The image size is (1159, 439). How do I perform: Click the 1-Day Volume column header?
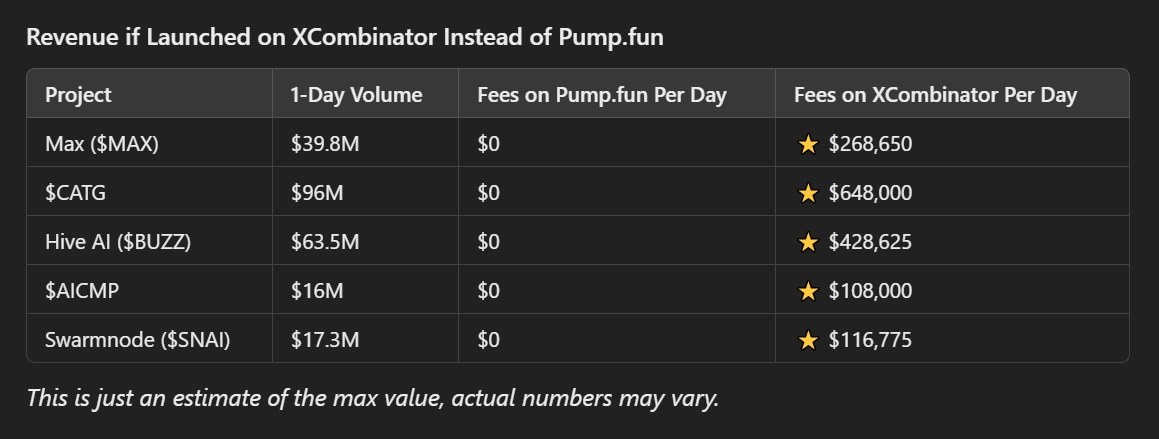click(x=356, y=95)
